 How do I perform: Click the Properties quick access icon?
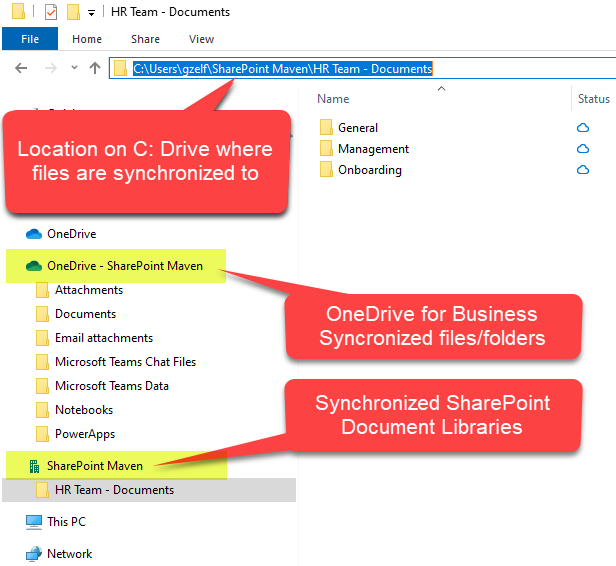tap(51, 12)
